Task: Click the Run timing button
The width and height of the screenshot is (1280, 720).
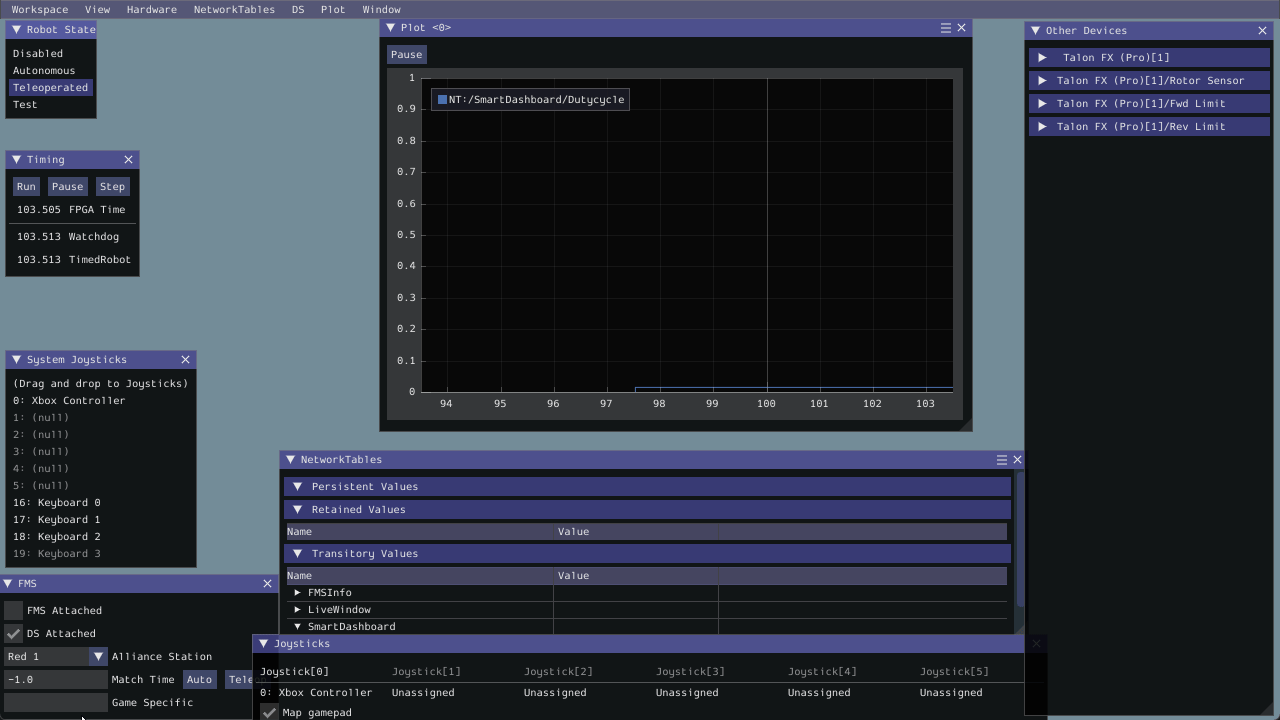Action: tap(26, 186)
